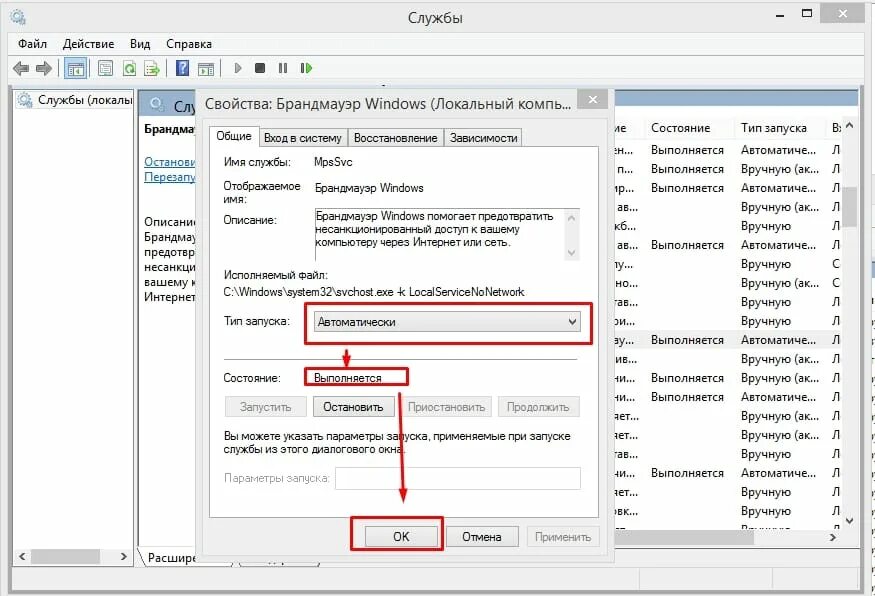Open the Файл menu

[32, 44]
